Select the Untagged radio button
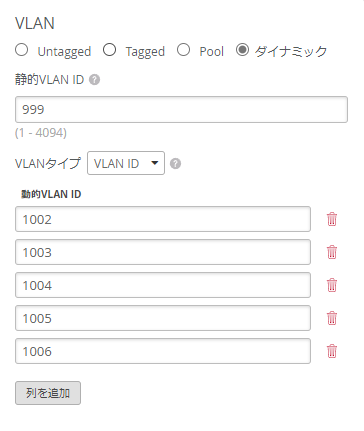The width and height of the screenshot is (364, 431). click(x=22, y=50)
